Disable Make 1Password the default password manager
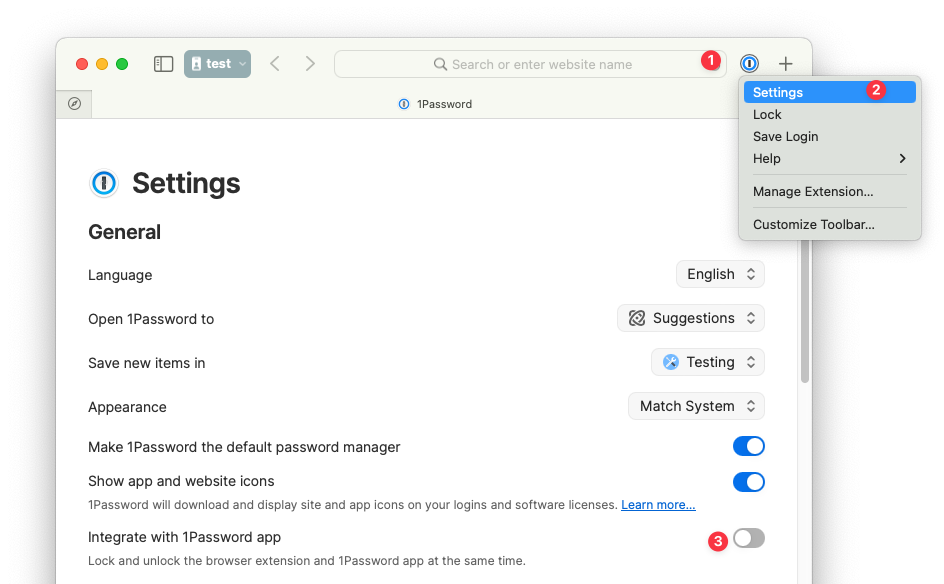944x584 pixels. [748, 446]
